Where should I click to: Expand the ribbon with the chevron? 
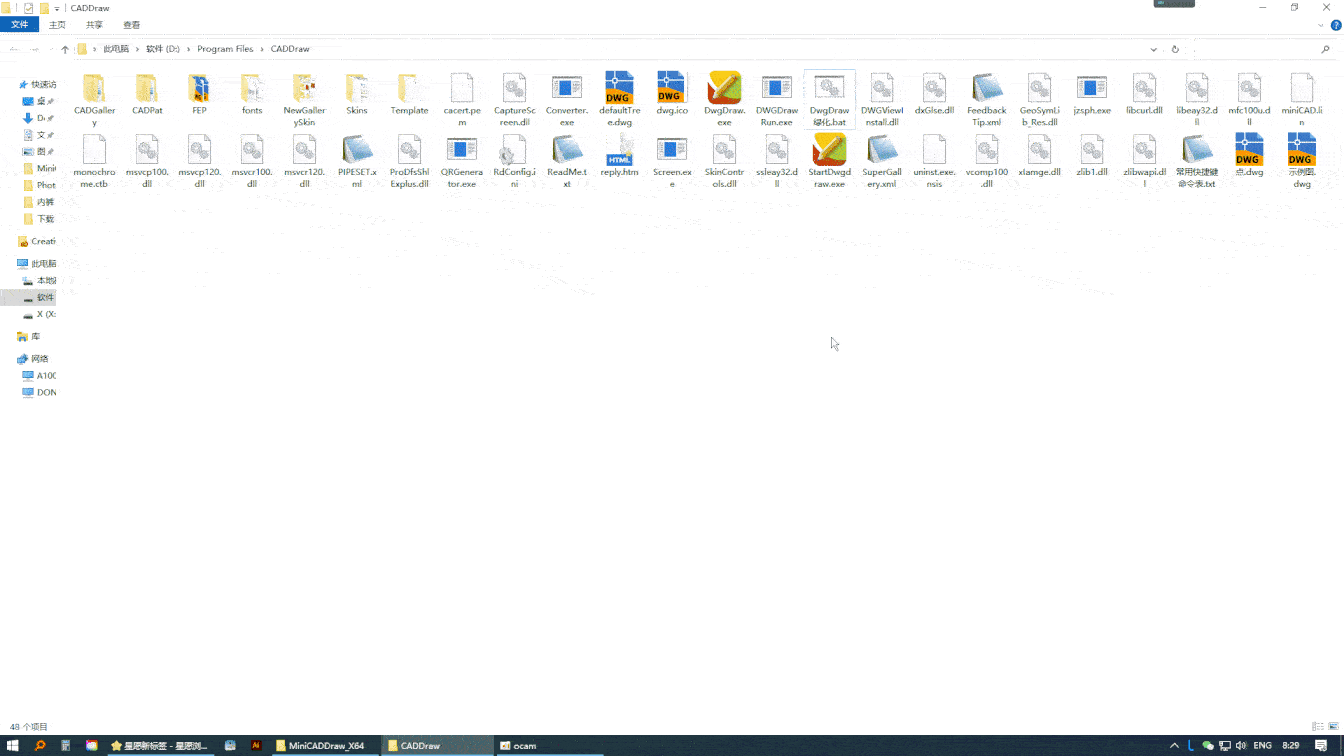(1323, 25)
